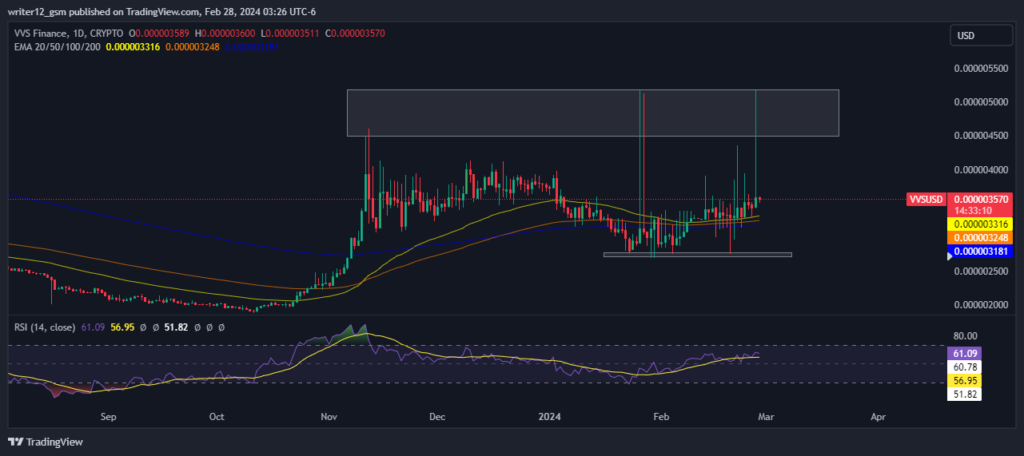Click price axis level 0.000002000
This screenshot has width=1024, height=456.
click(x=980, y=305)
